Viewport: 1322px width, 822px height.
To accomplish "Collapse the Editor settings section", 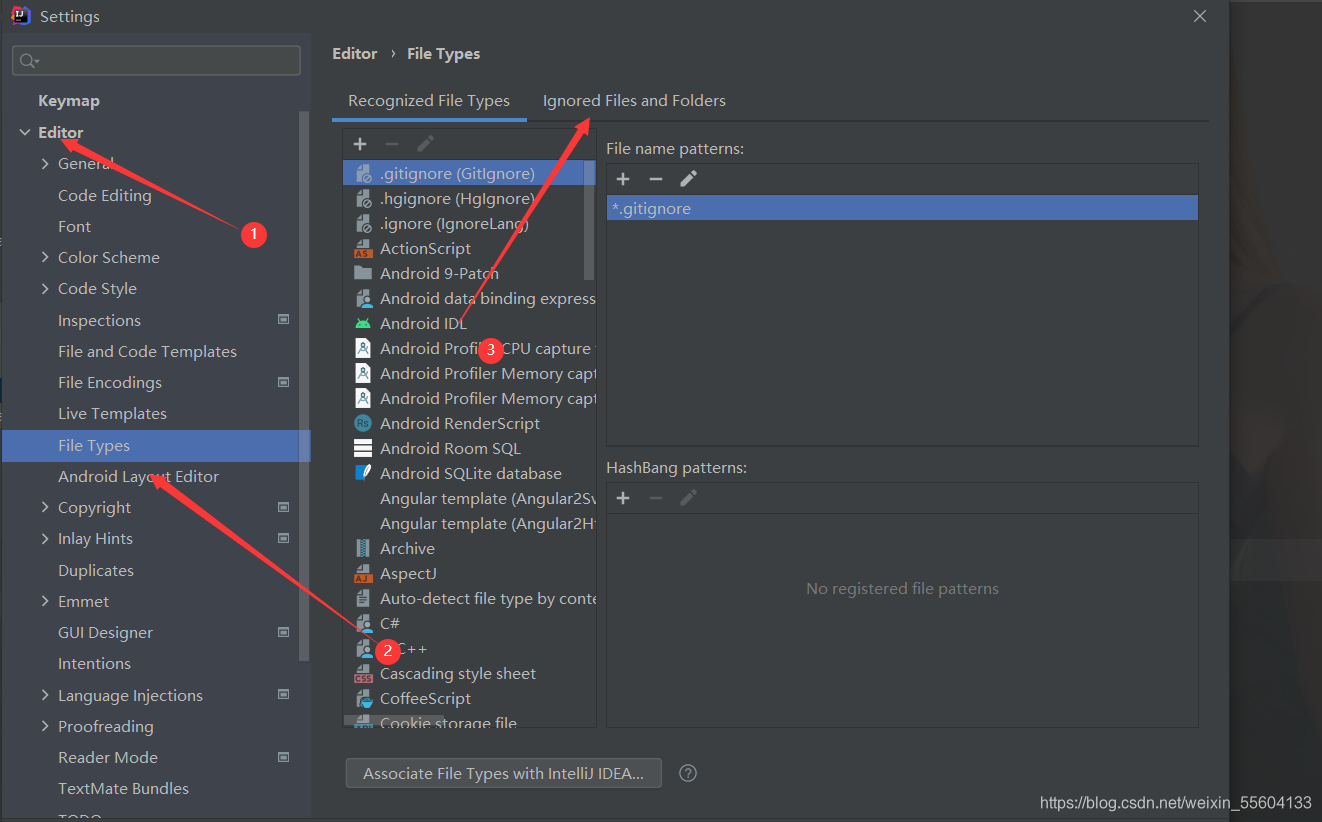I will point(25,132).
